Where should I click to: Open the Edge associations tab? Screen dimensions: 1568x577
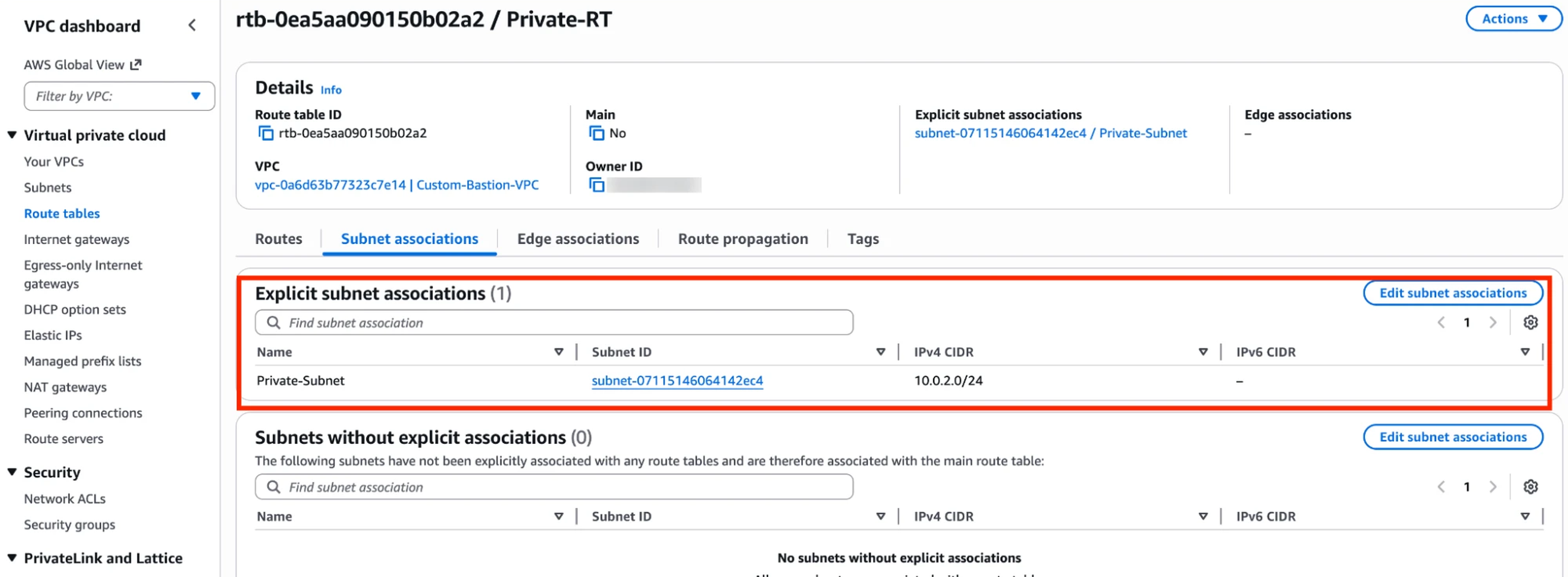[578, 239]
